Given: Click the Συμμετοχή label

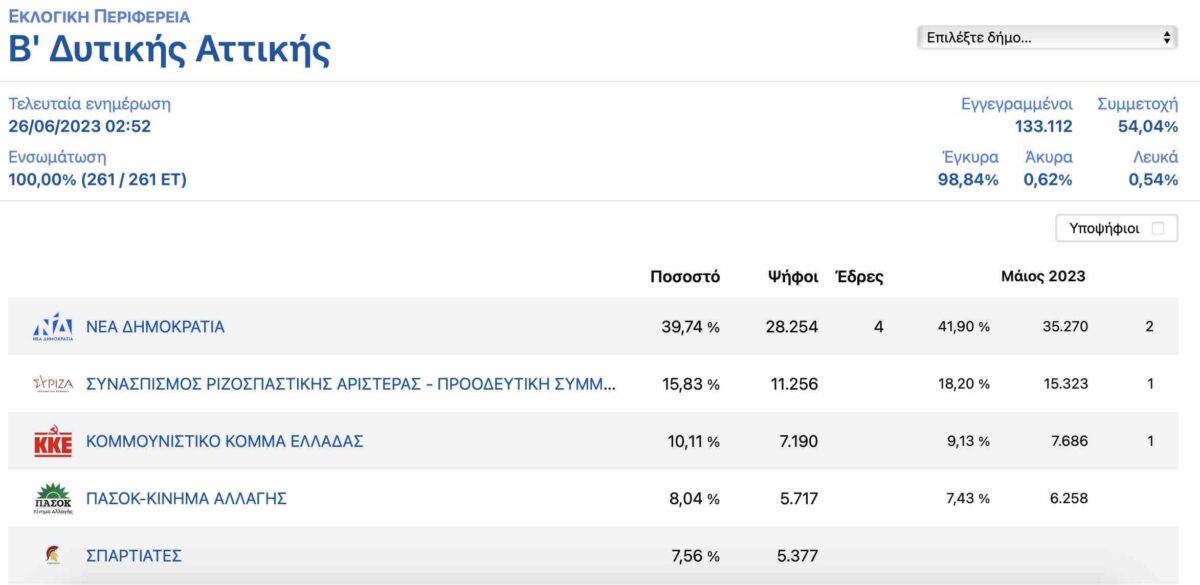Looking at the screenshot, I should click(1138, 104).
